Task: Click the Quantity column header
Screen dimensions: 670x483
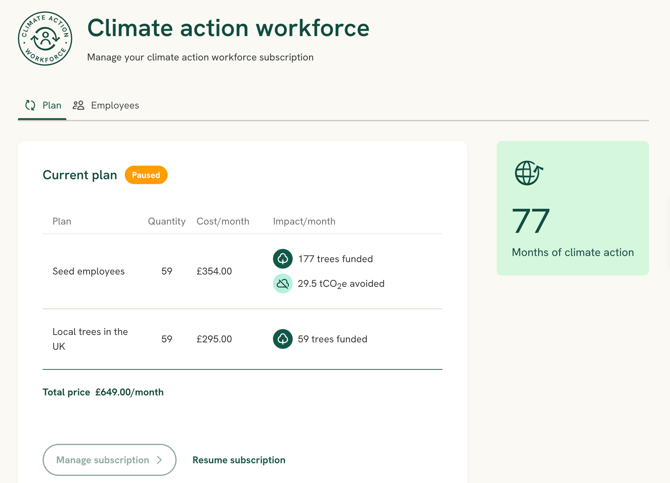Action: click(x=167, y=221)
